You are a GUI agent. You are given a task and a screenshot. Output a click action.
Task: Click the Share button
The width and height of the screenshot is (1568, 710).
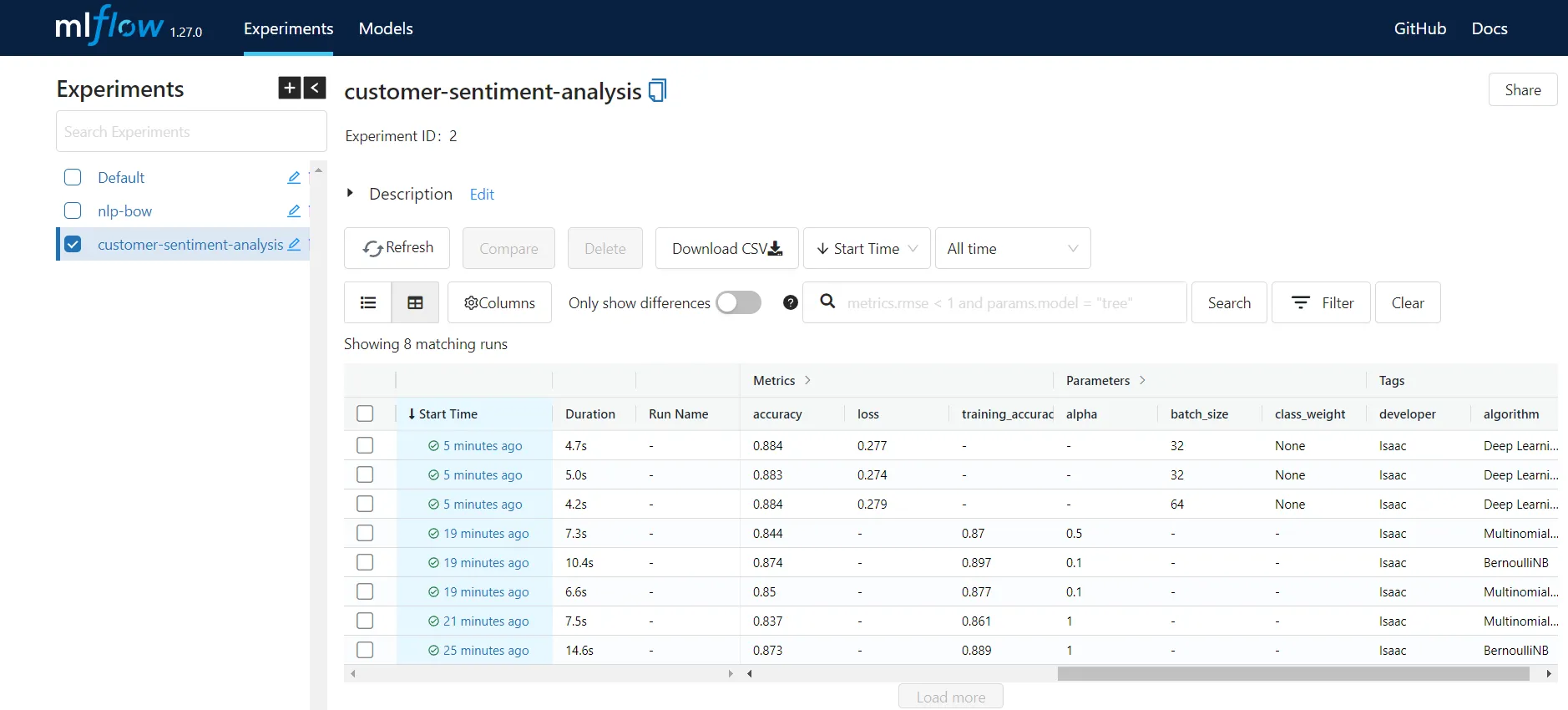point(1523,89)
